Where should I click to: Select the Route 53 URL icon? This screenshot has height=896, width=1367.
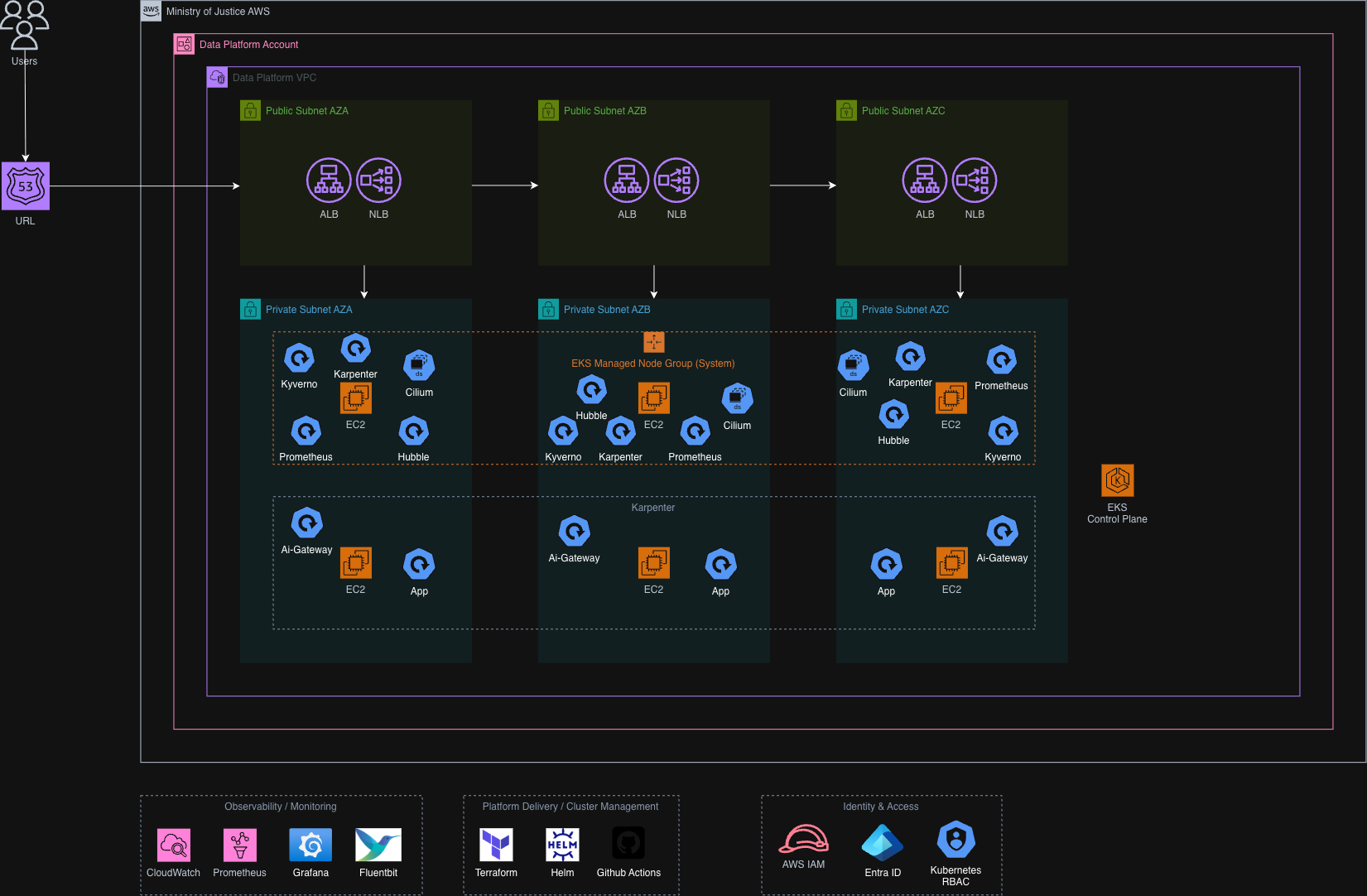tap(26, 186)
